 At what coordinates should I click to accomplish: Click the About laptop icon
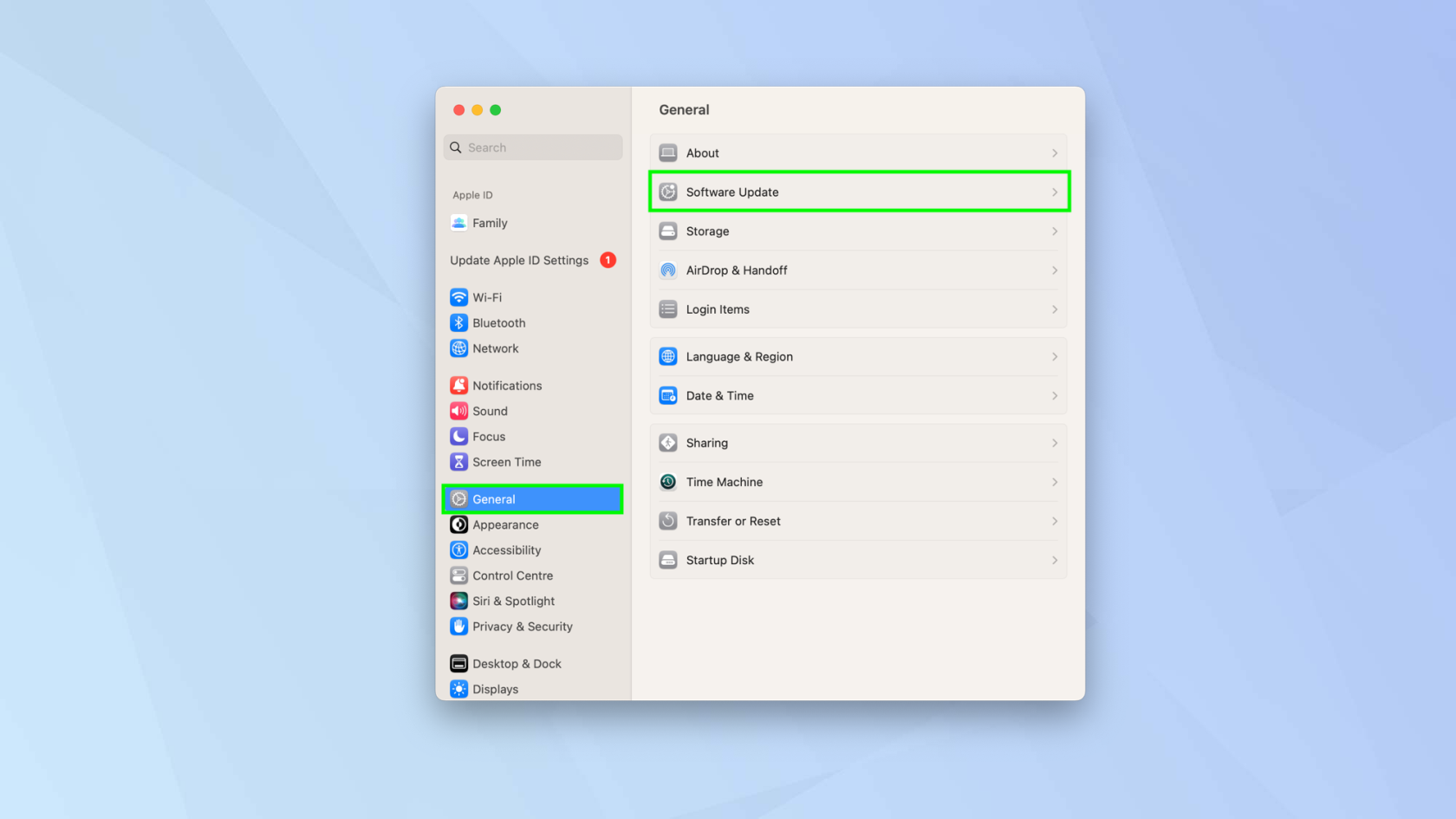(667, 153)
